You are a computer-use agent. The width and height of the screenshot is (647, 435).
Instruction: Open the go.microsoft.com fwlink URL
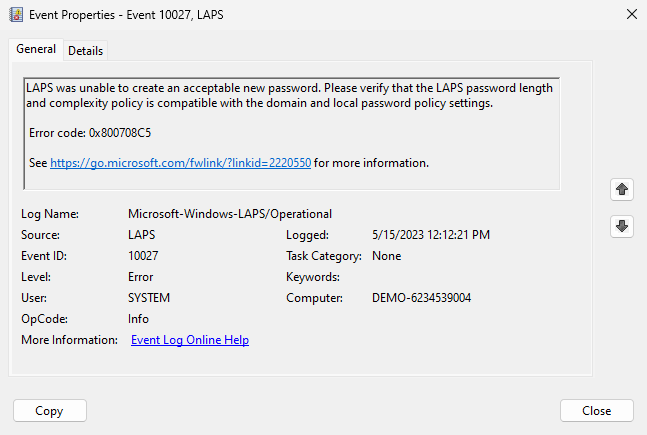click(181, 163)
